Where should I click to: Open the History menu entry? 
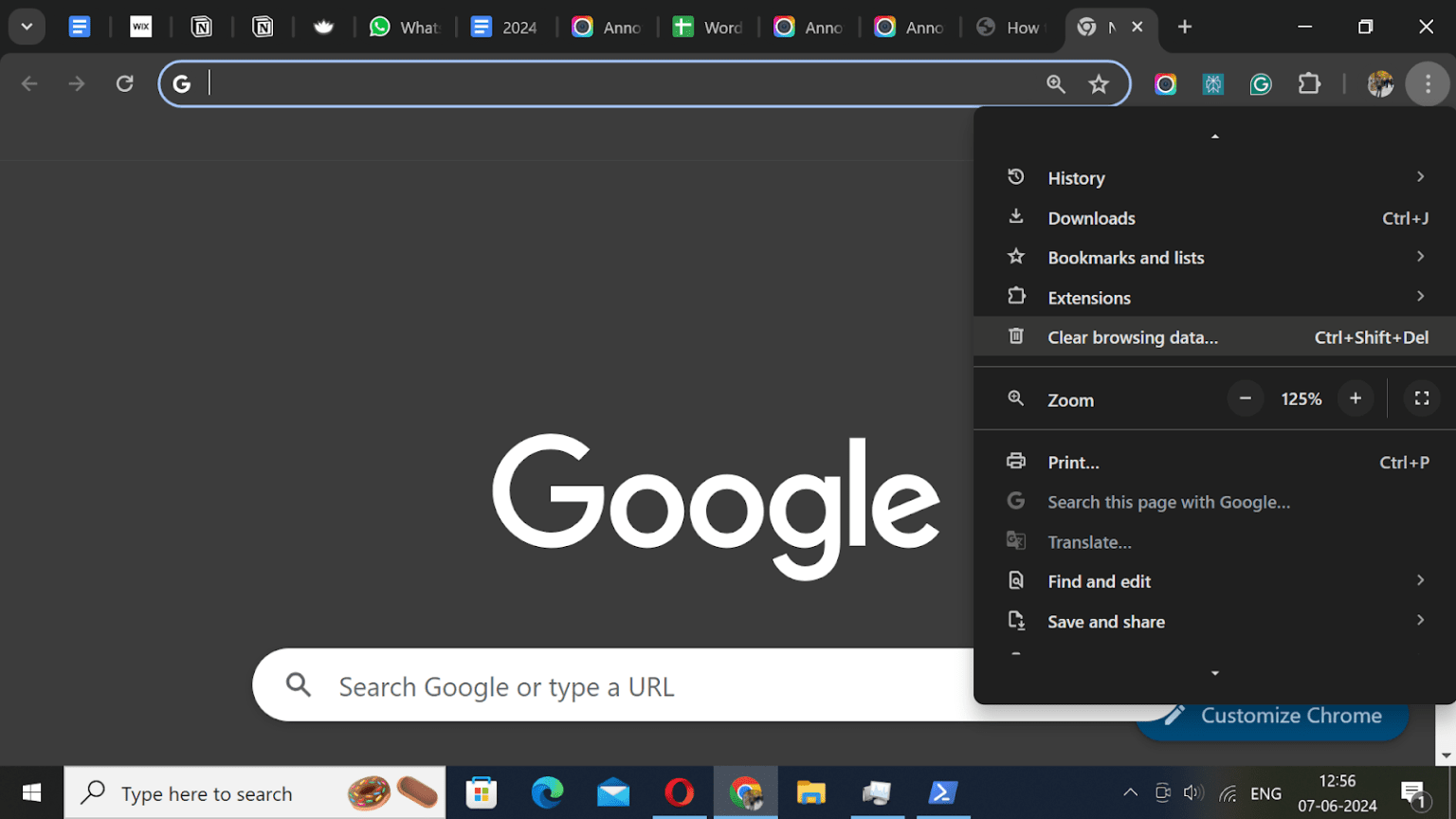pyautogui.click(x=1076, y=177)
